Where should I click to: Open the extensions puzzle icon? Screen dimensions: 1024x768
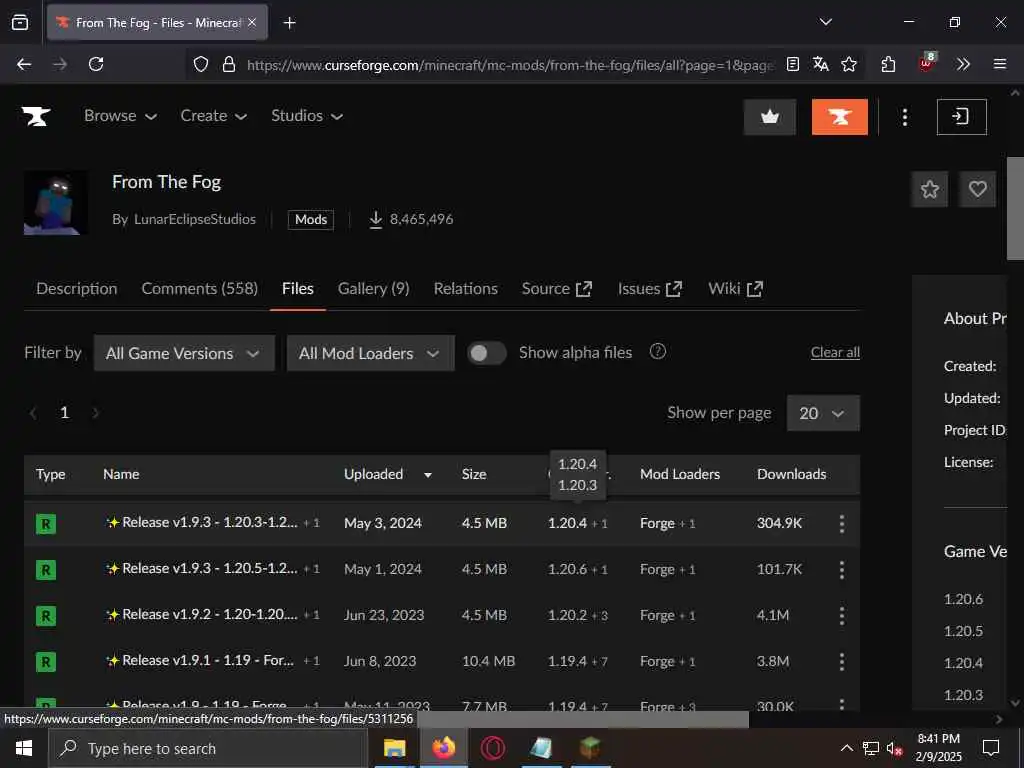(888, 64)
